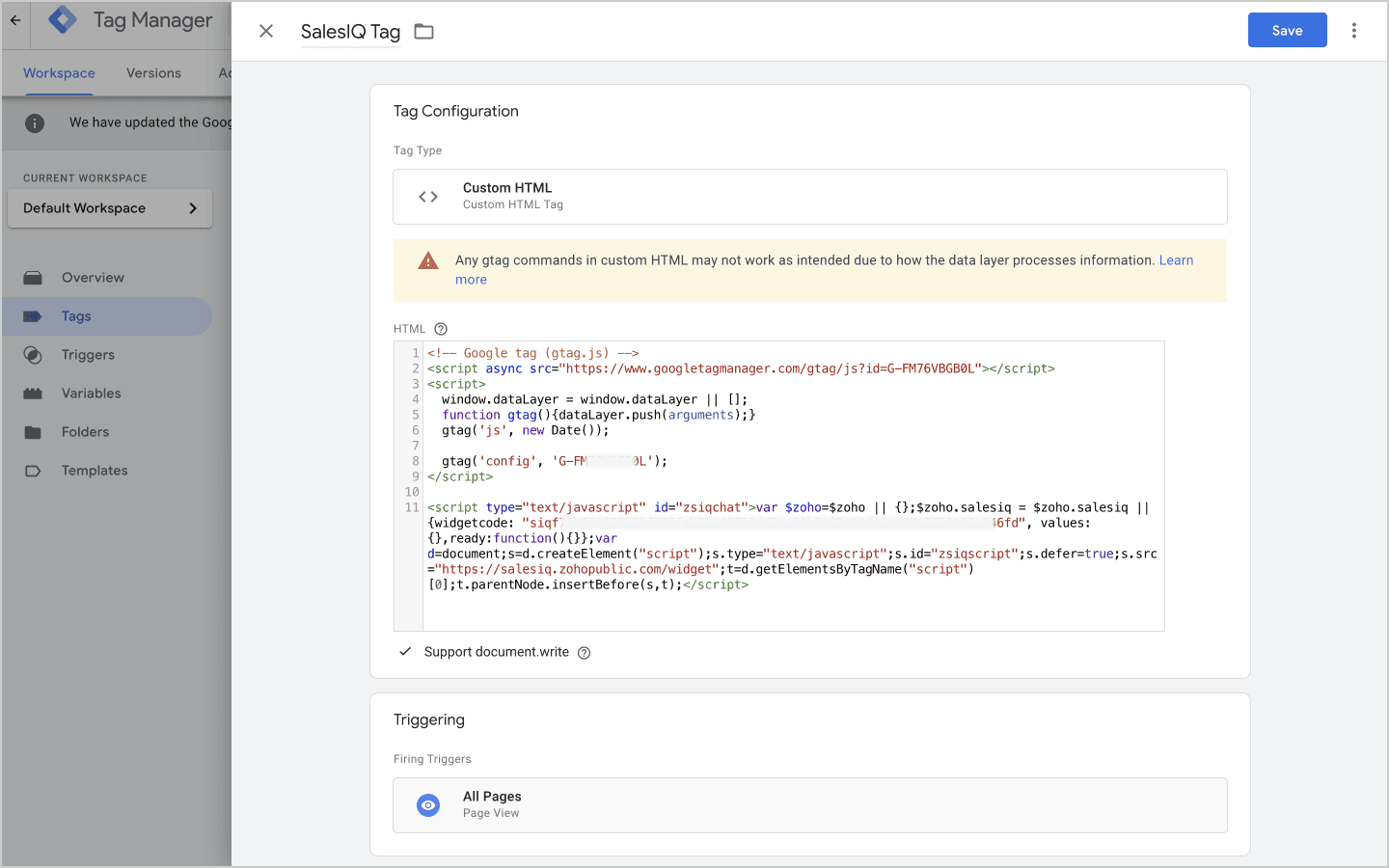1389x868 pixels.
Task: Click the Custom HTML code brackets icon
Action: coord(428,197)
